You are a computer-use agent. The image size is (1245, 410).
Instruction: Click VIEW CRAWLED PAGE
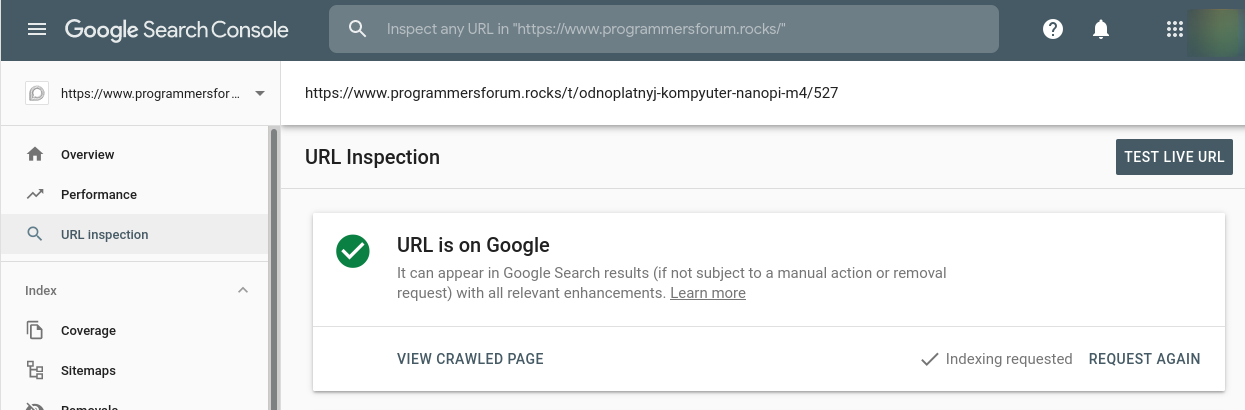[x=470, y=359]
